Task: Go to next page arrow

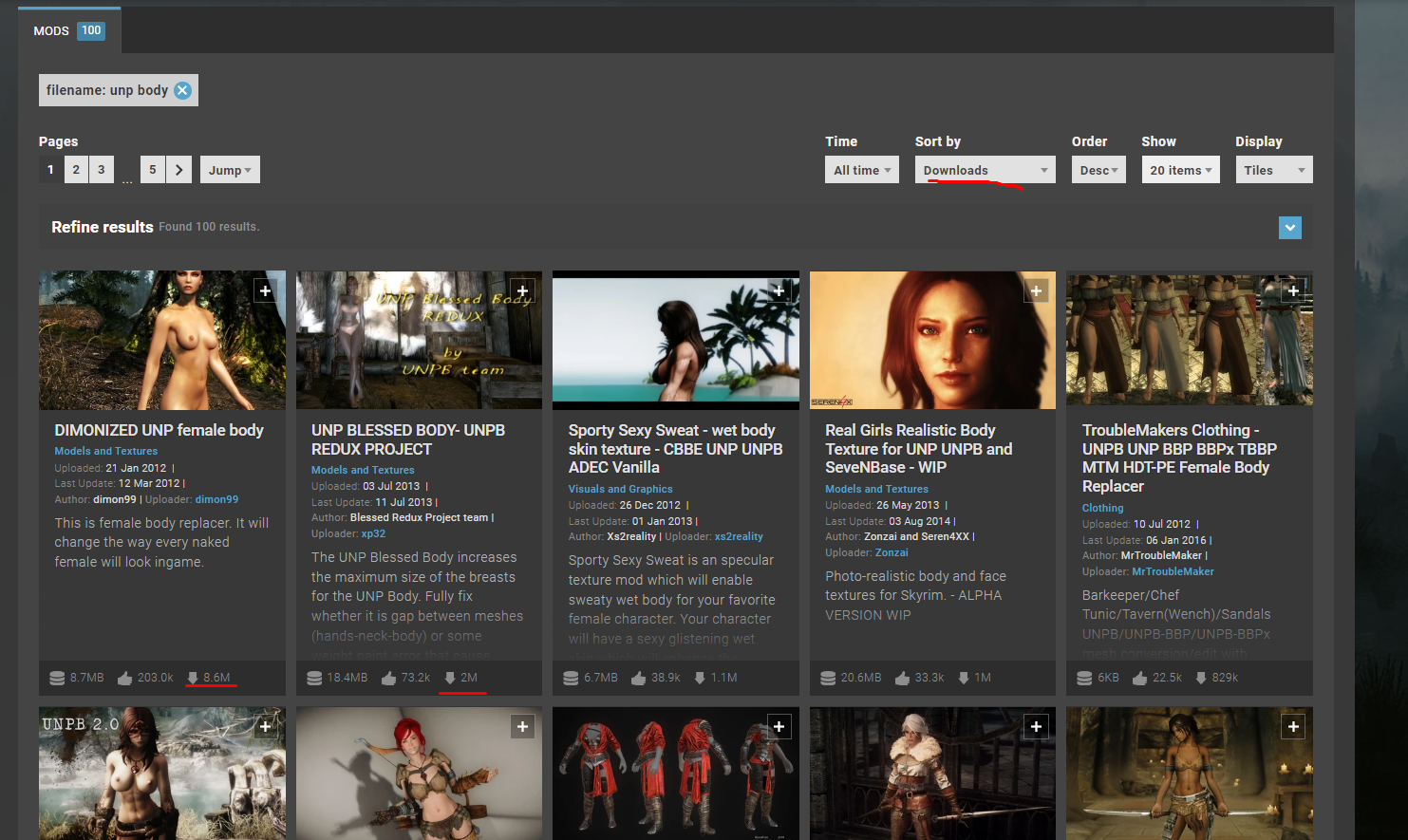Action: (178, 170)
